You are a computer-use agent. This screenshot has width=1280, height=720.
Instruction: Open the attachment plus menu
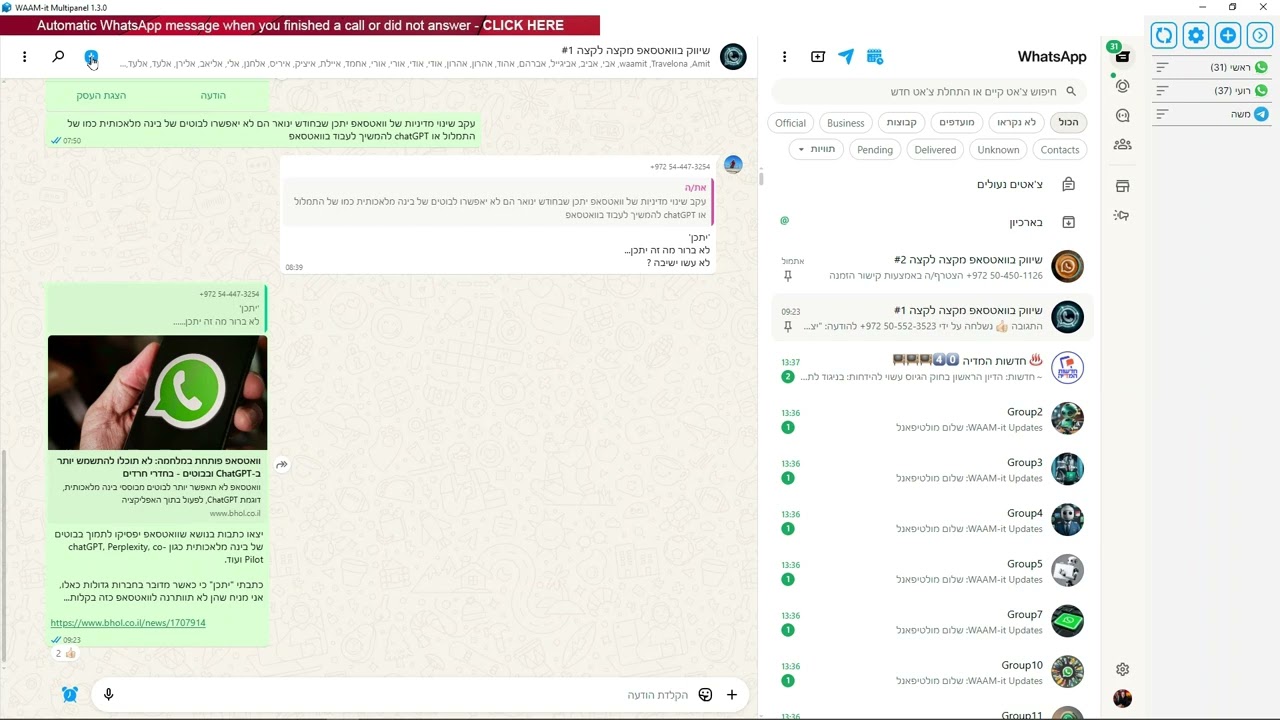732,695
